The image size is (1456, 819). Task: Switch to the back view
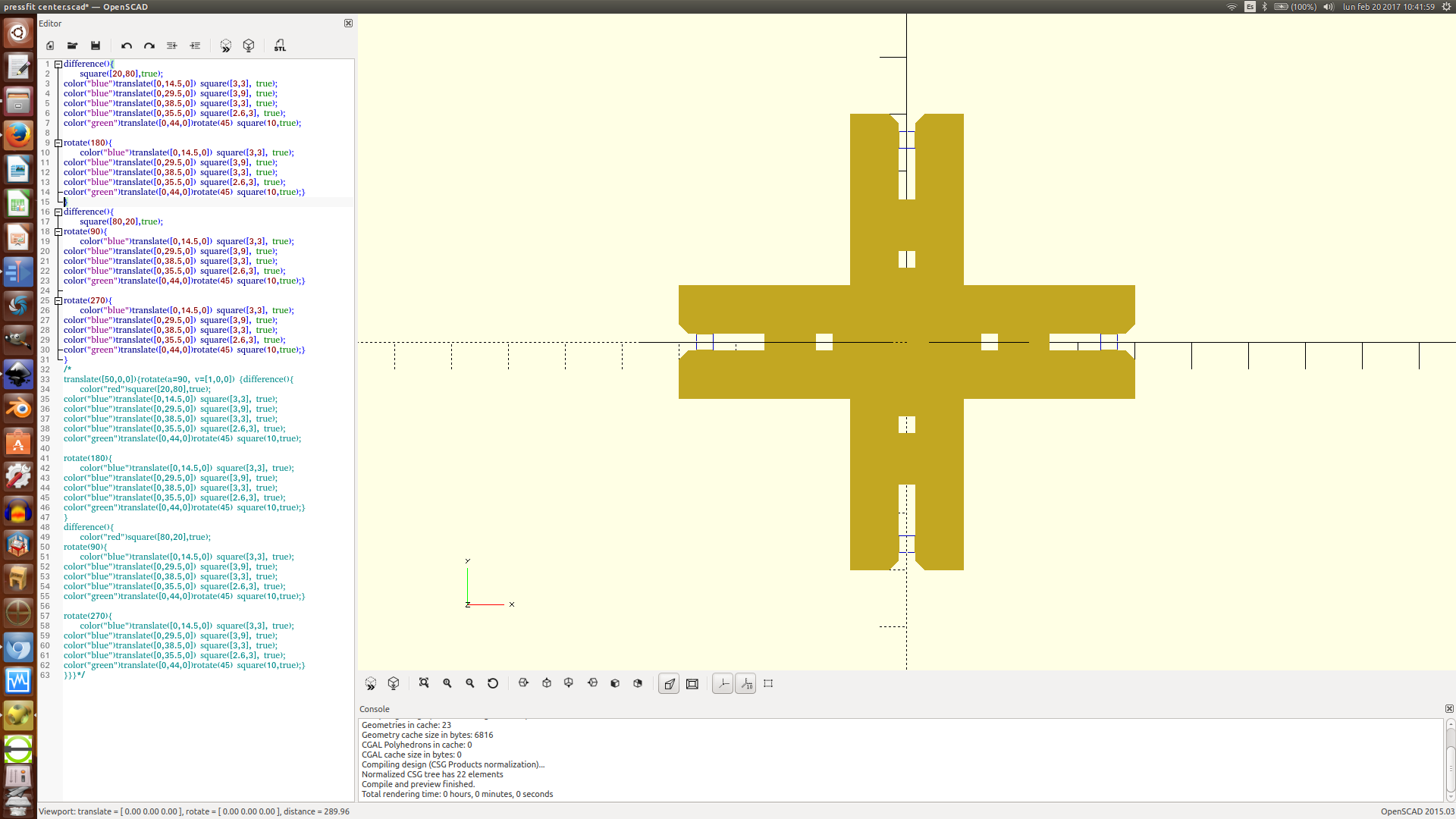[x=638, y=683]
